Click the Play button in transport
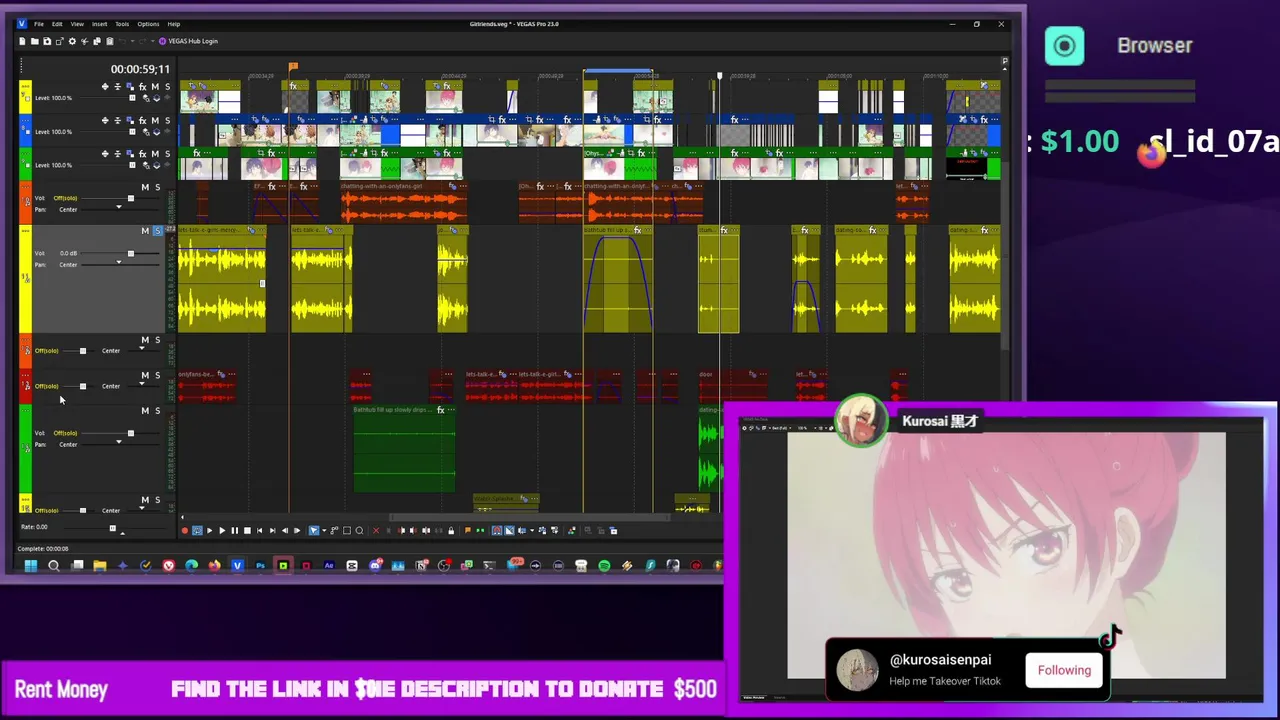1280x720 pixels. (222, 530)
